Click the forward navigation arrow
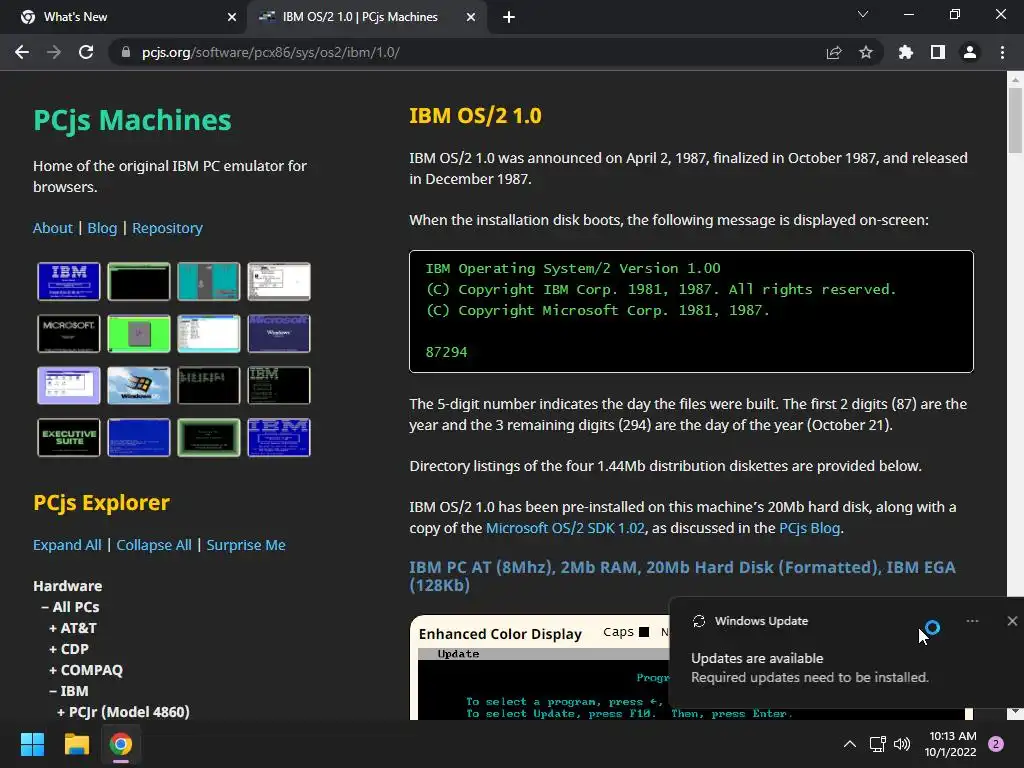The height and width of the screenshot is (768, 1024). tap(54, 52)
